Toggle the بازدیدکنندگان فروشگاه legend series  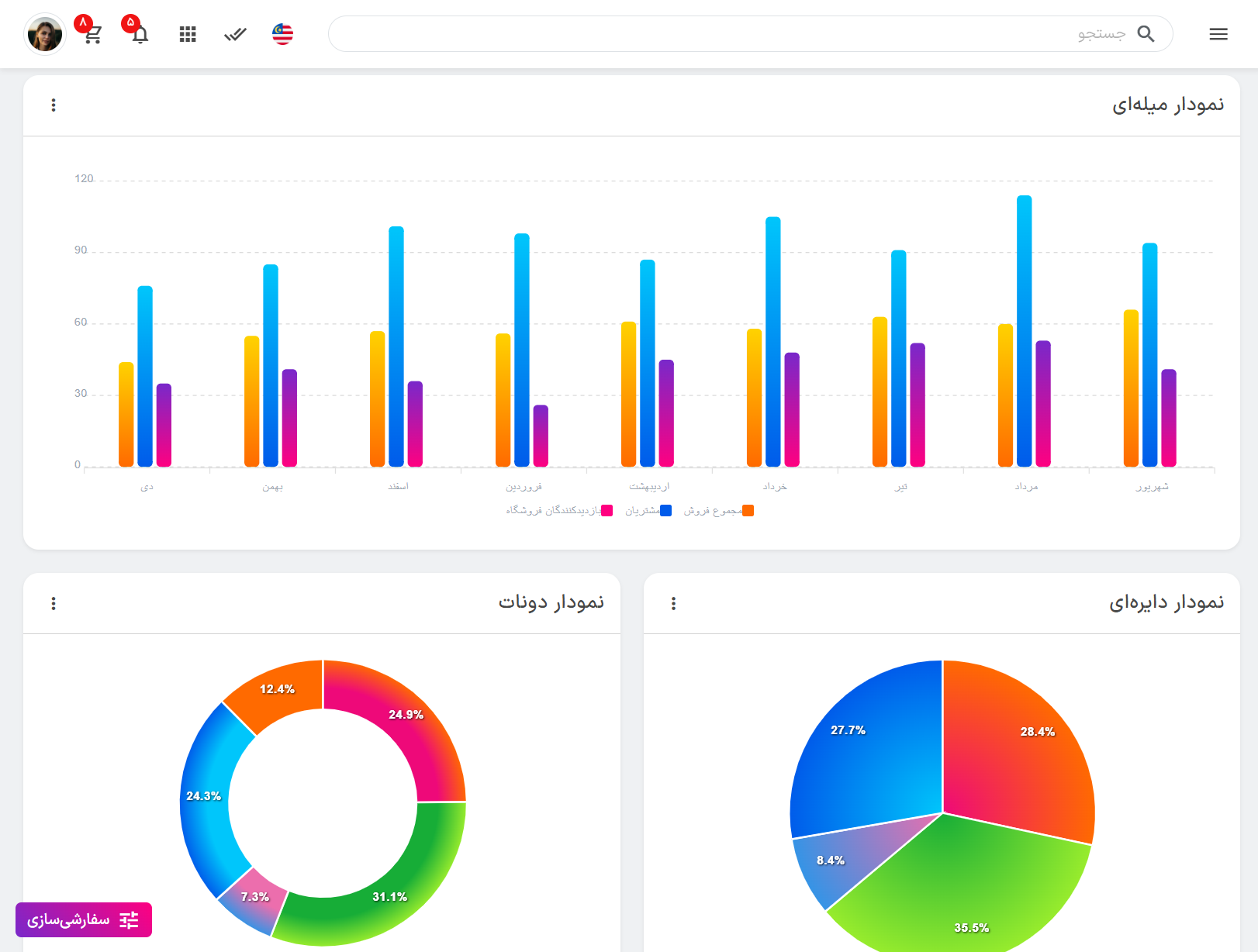point(559,510)
